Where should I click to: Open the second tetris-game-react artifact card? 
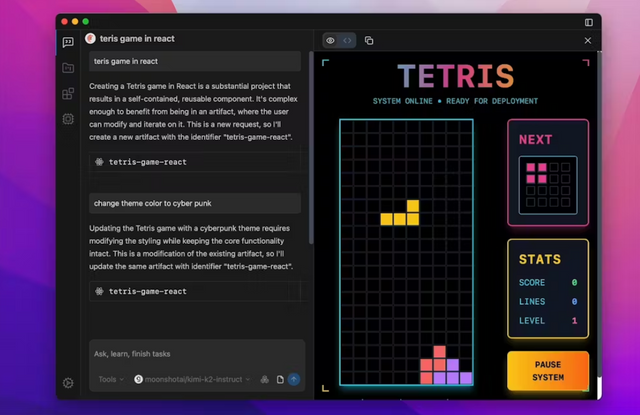[198, 291]
